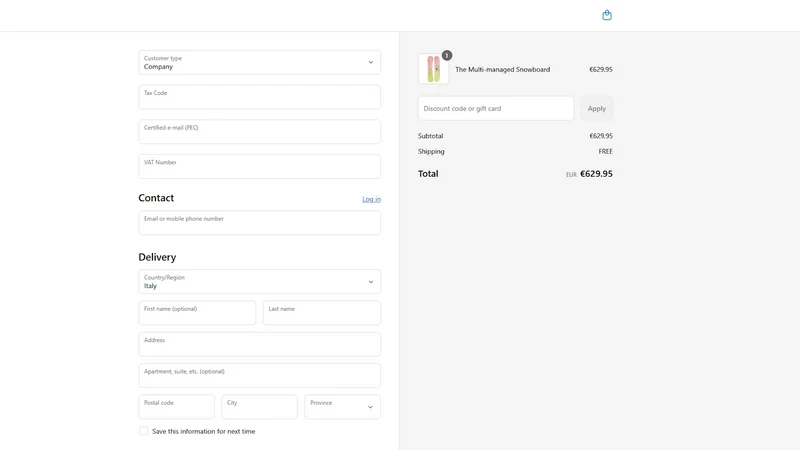
Task: Click the Subtotal label
Action: tap(430, 136)
